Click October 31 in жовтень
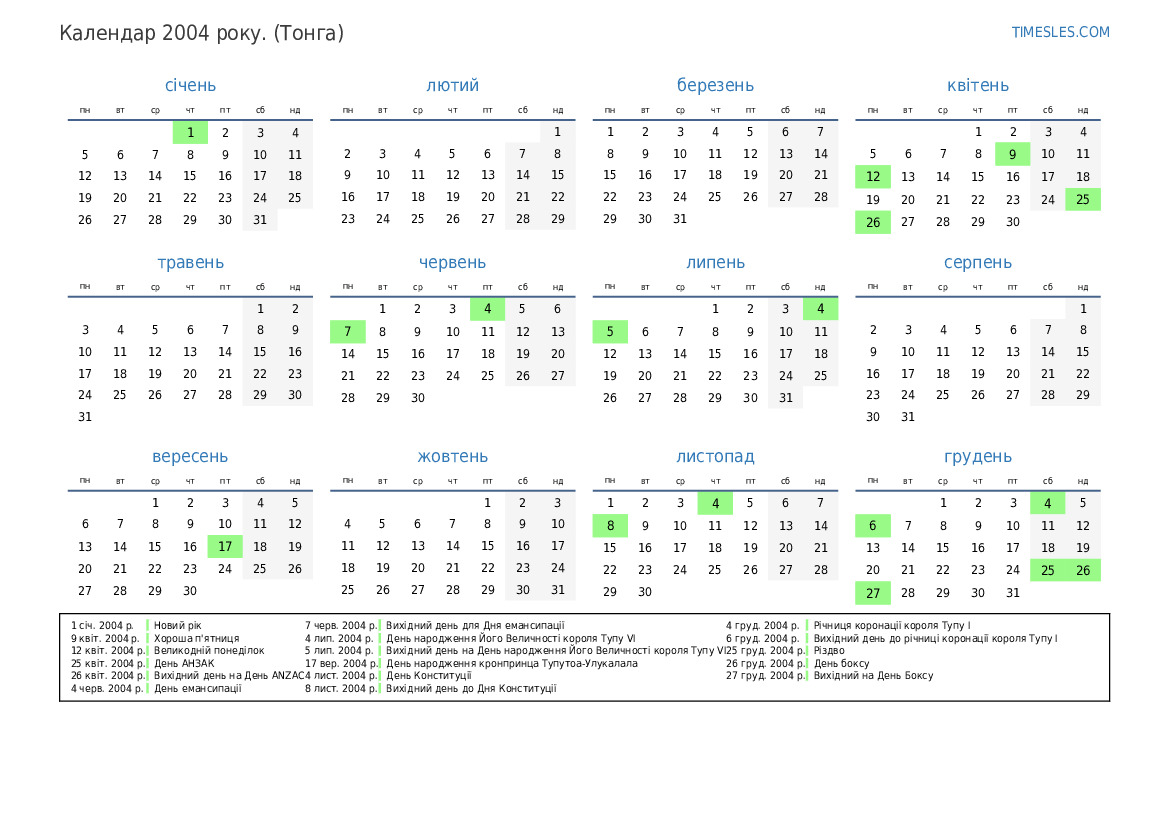The height and width of the screenshot is (827, 1169). pyautogui.click(x=558, y=590)
